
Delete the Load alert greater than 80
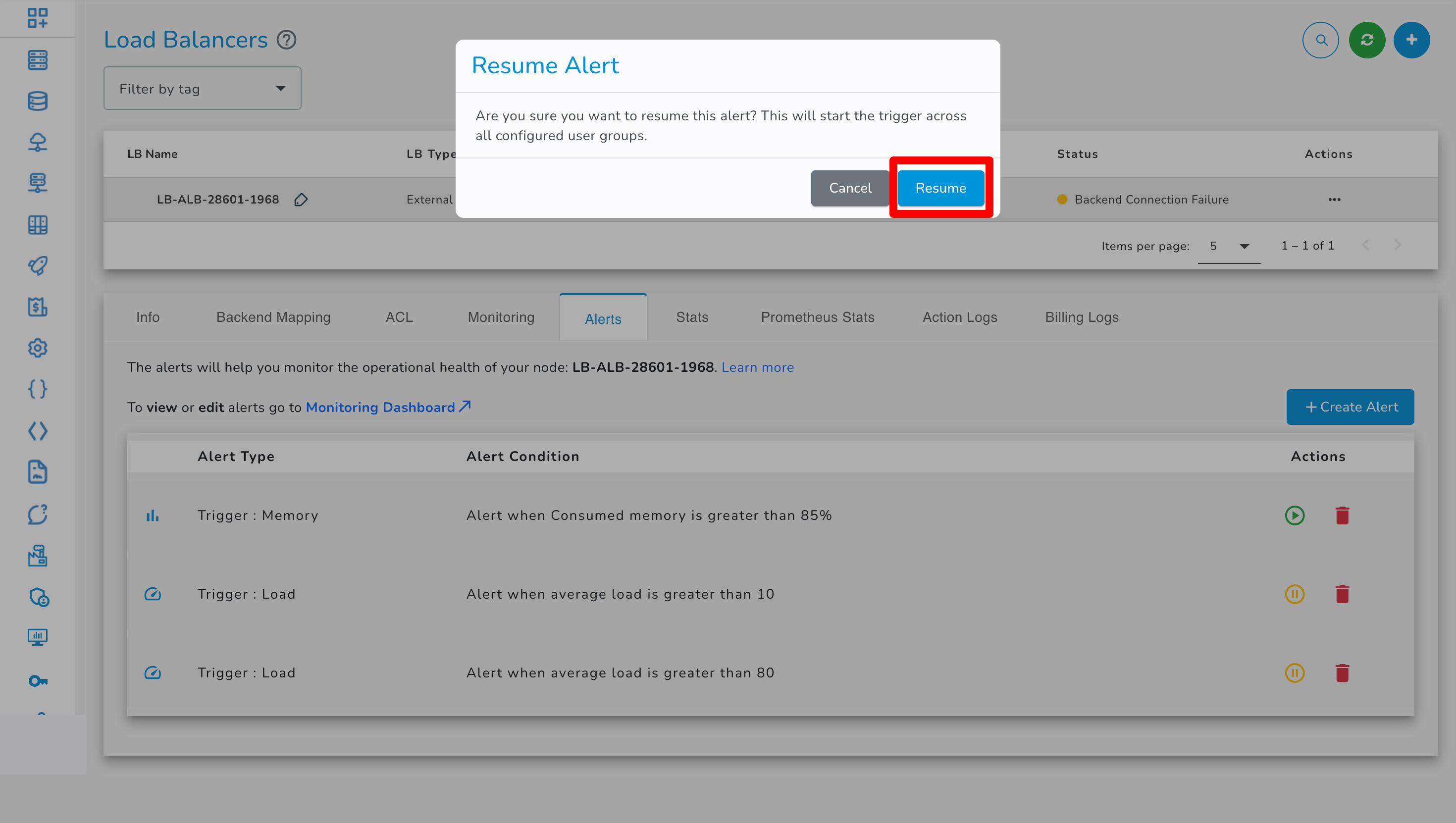[1342, 672]
